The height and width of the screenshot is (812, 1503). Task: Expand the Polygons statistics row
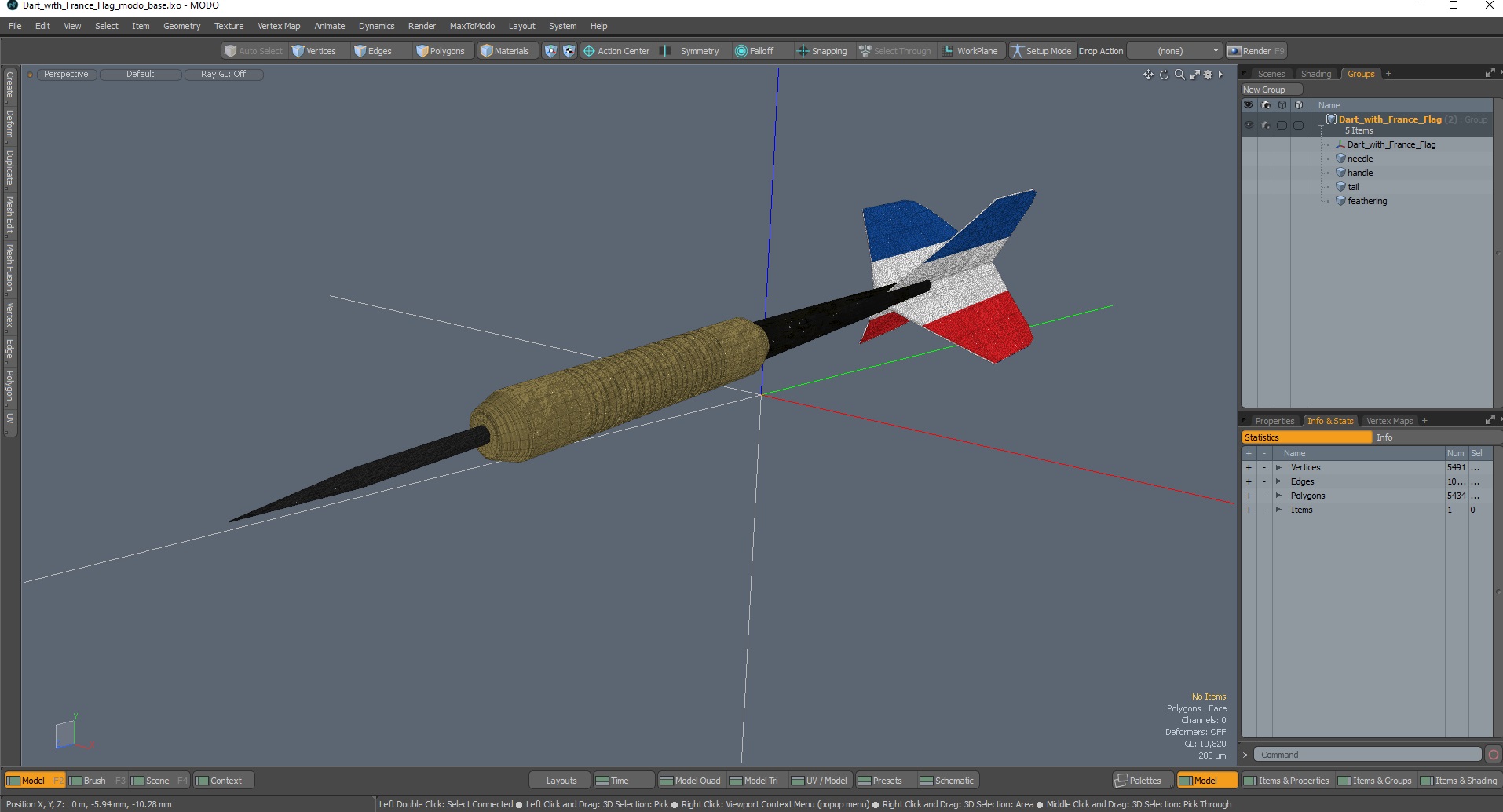pyautogui.click(x=1278, y=496)
